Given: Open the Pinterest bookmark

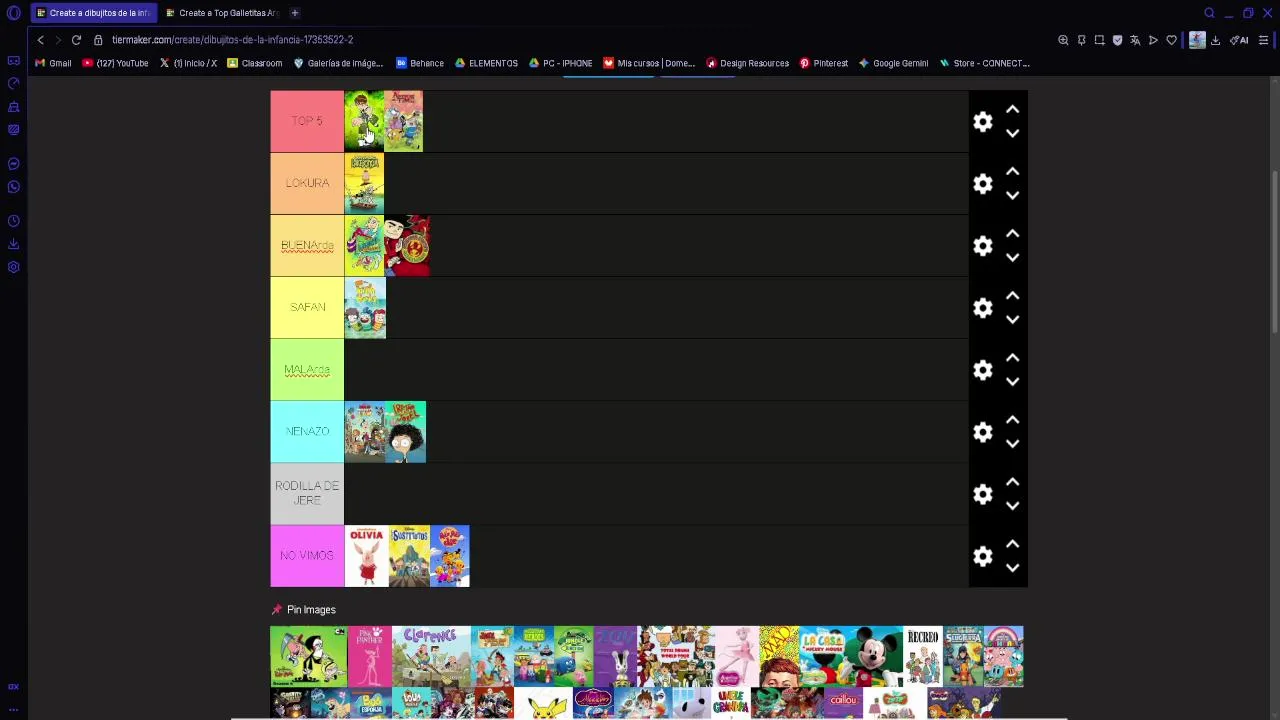Looking at the screenshot, I should 823,63.
